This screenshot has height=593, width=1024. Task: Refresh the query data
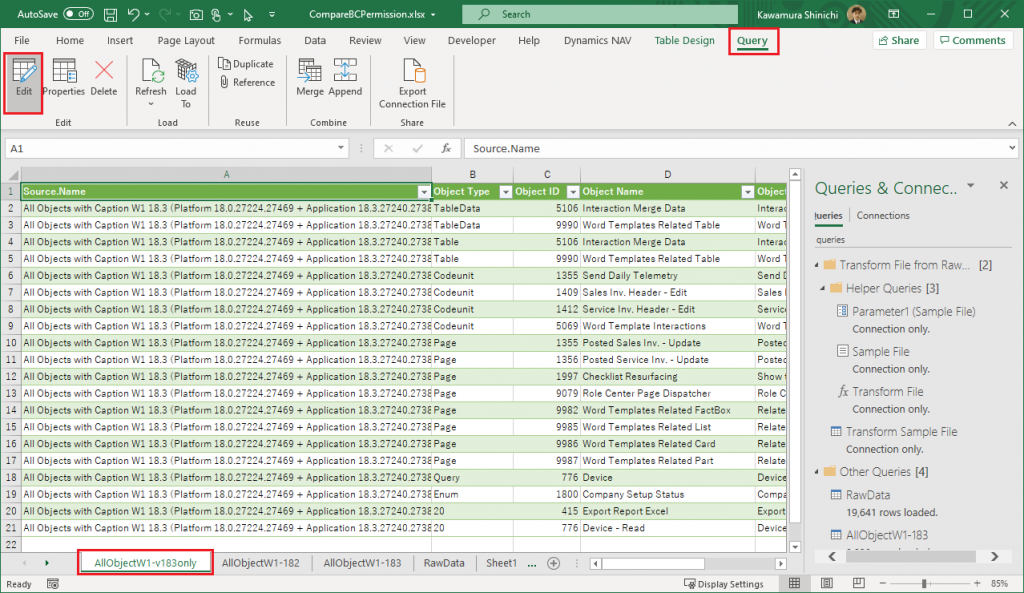[151, 82]
